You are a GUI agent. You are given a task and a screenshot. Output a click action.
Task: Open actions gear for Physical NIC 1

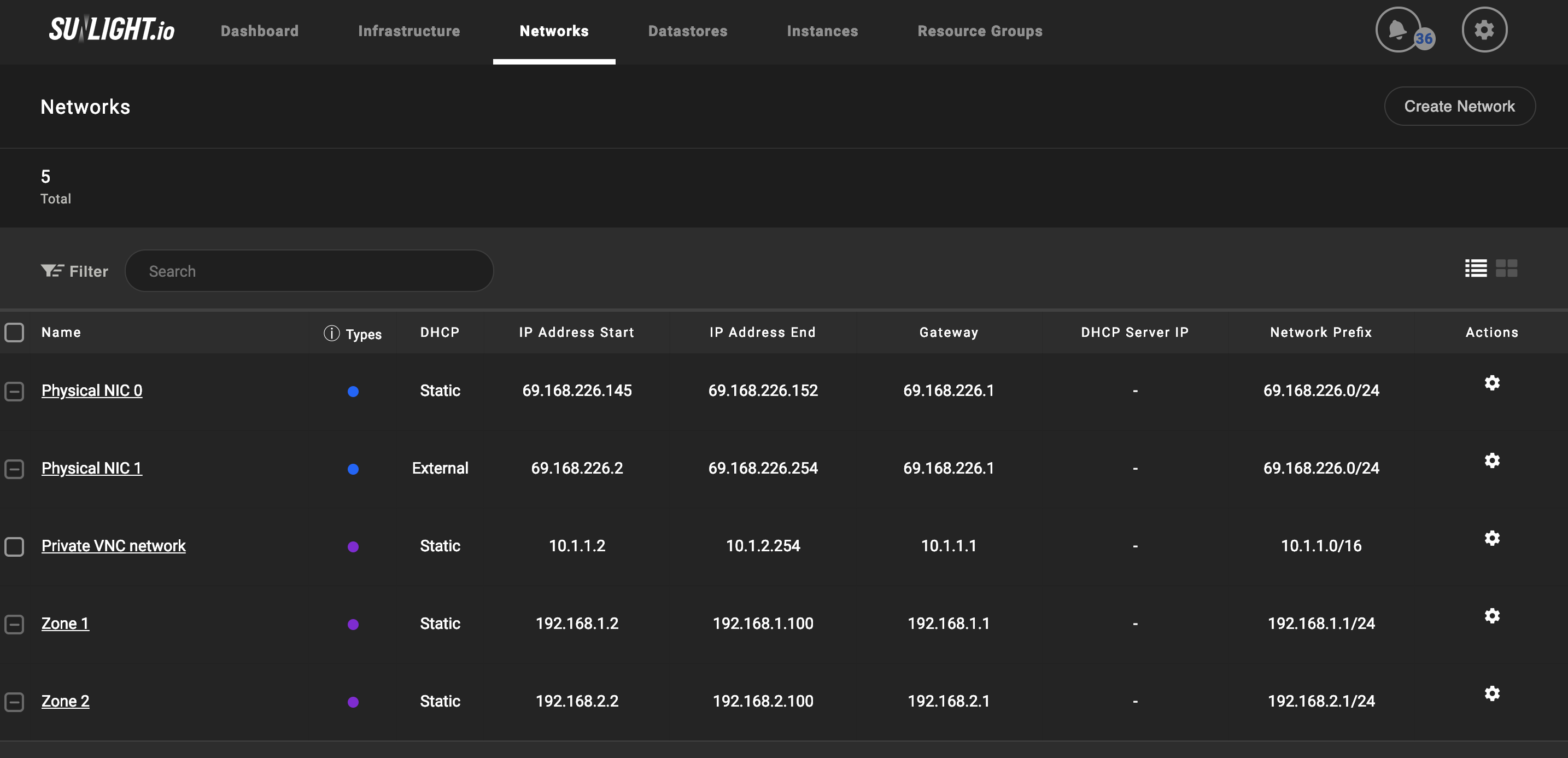[1491, 460]
